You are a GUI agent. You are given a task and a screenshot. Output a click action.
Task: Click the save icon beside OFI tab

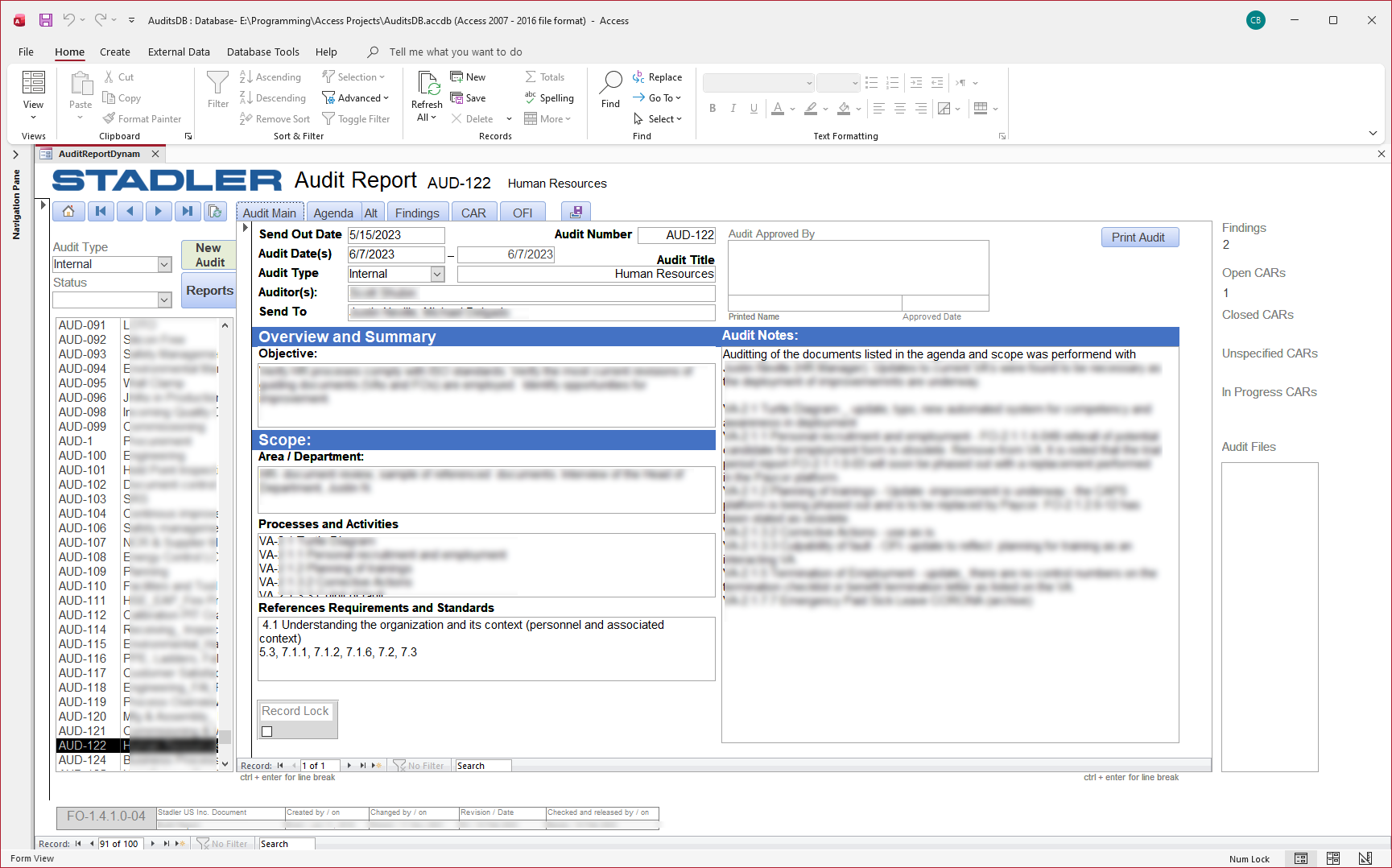tap(576, 213)
